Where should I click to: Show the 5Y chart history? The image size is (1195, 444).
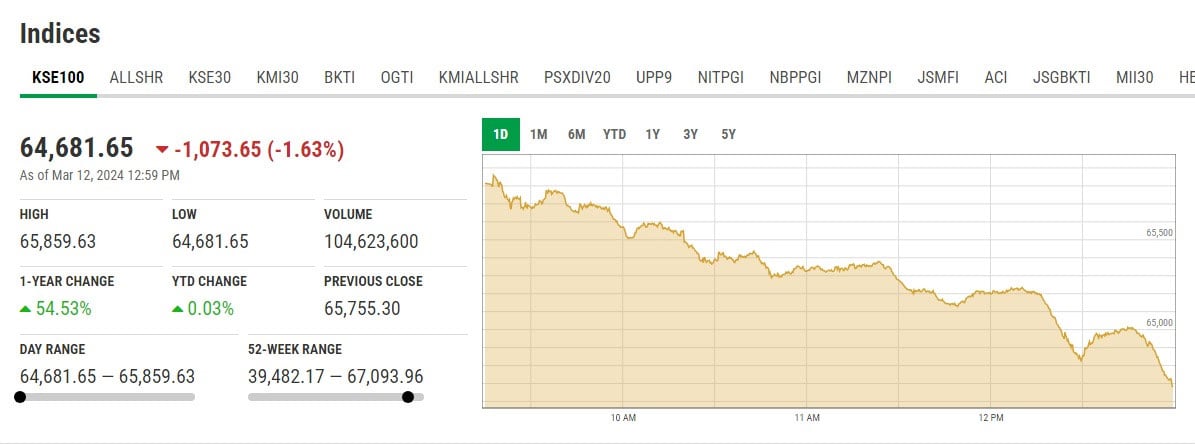[x=728, y=134]
